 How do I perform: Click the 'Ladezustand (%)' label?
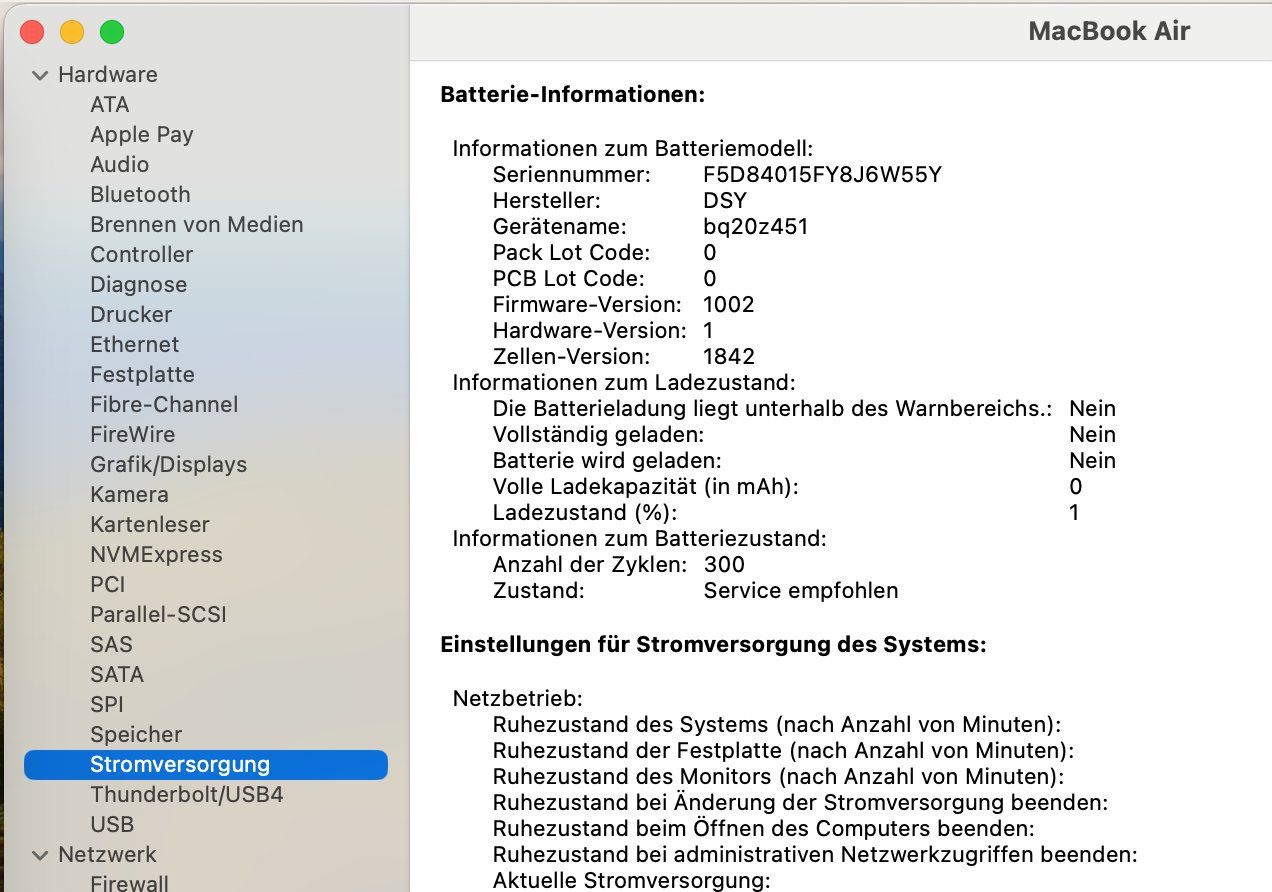[x=585, y=513]
